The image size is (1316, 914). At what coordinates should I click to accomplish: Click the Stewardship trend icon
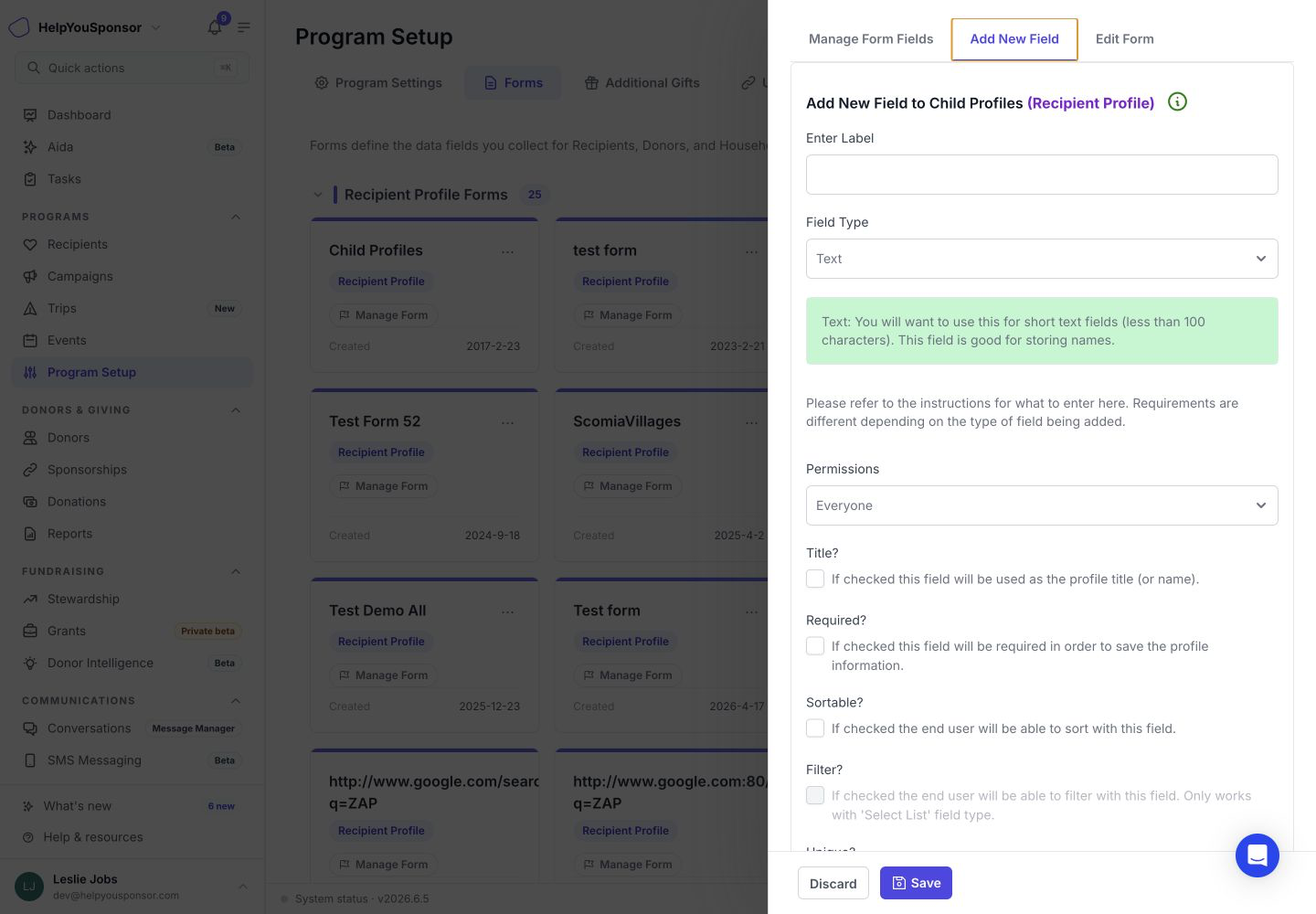(x=30, y=600)
